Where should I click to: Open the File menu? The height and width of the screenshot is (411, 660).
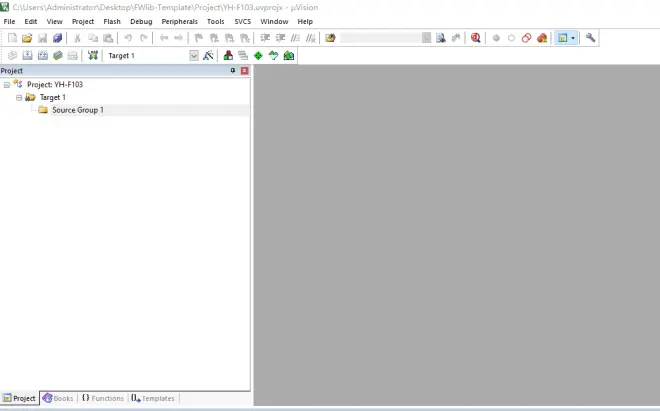[x=9, y=21]
